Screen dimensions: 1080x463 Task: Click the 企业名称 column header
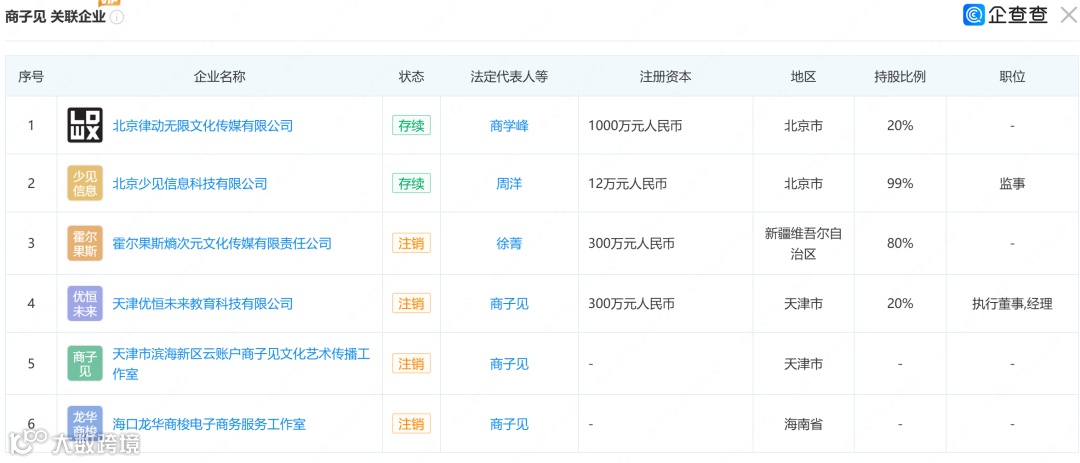coord(219,76)
